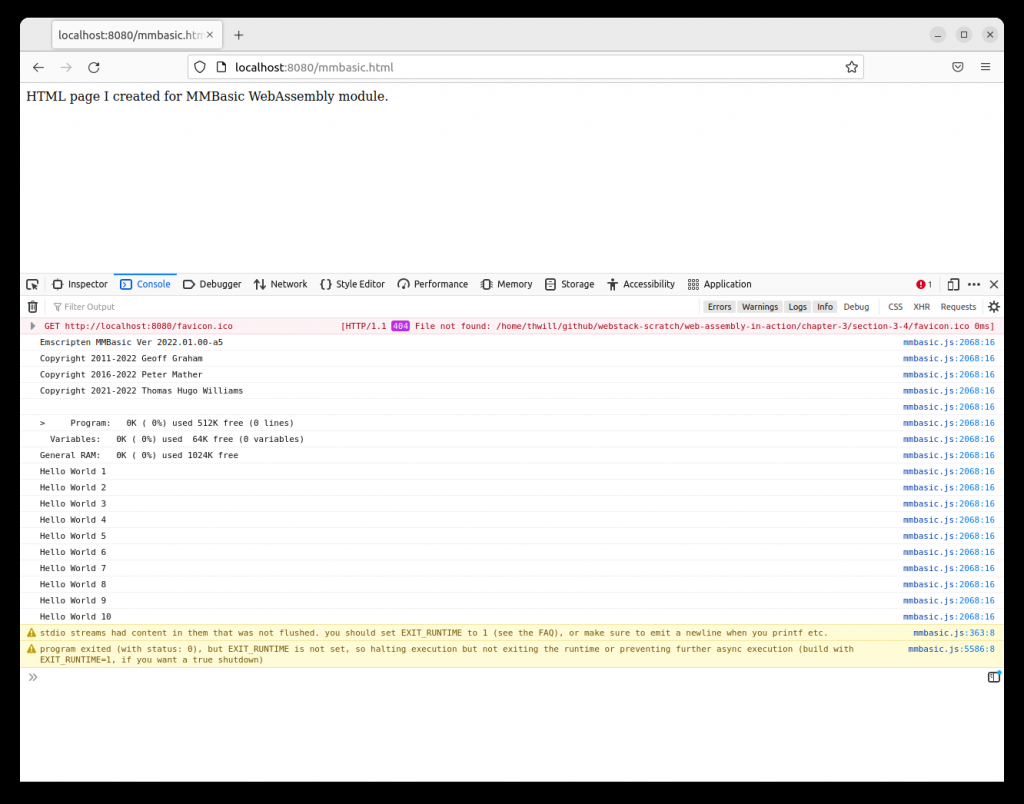Image resolution: width=1024 pixels, height=804 pixels.
Task: Reload the current page
Action: pos(94,67)
